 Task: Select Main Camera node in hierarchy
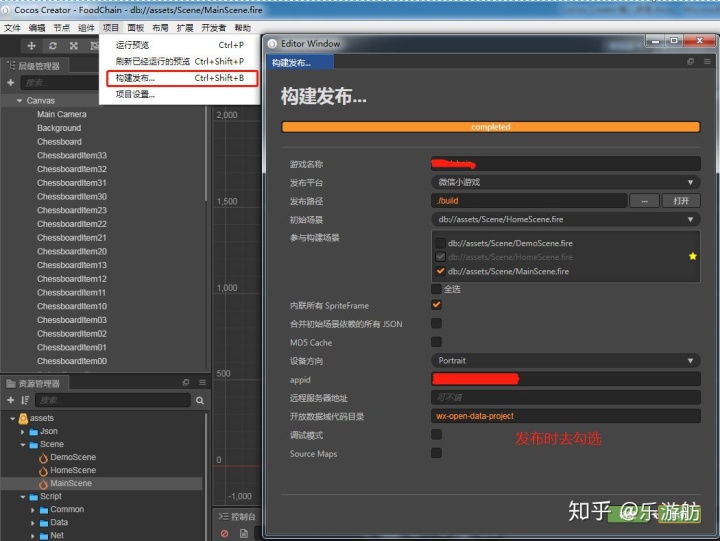pyautogui.click(x=62, y=114)
